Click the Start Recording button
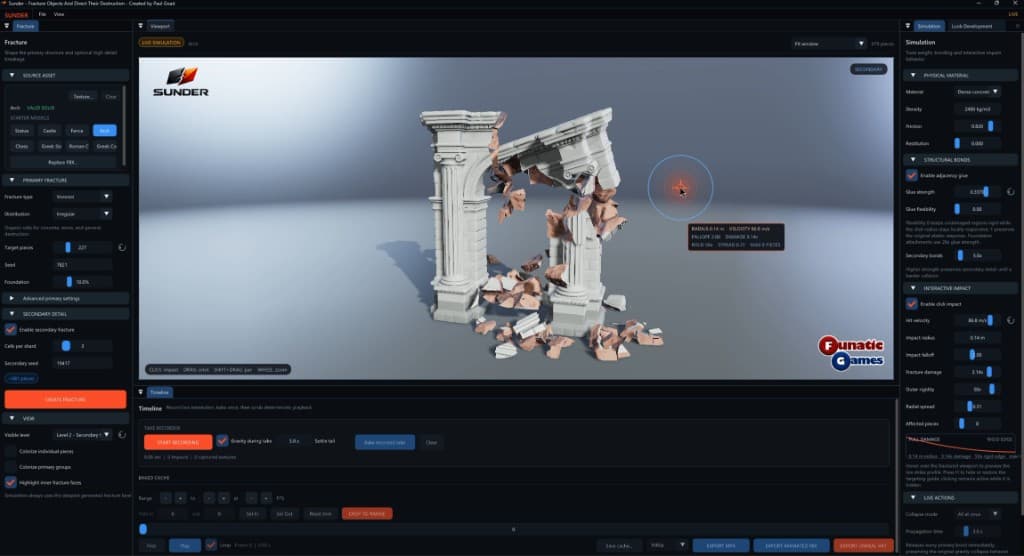The image size is (1024, 556). (x=178, y=442)
